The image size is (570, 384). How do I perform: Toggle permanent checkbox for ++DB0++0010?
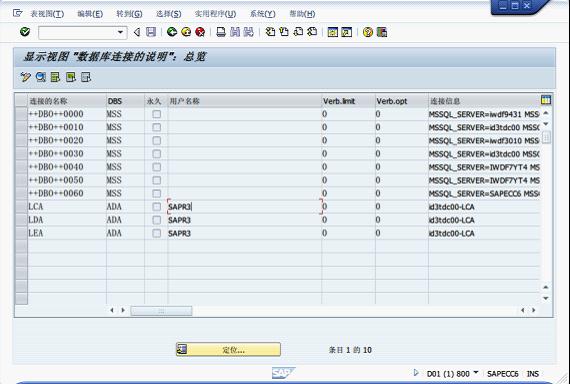(156, 127)
